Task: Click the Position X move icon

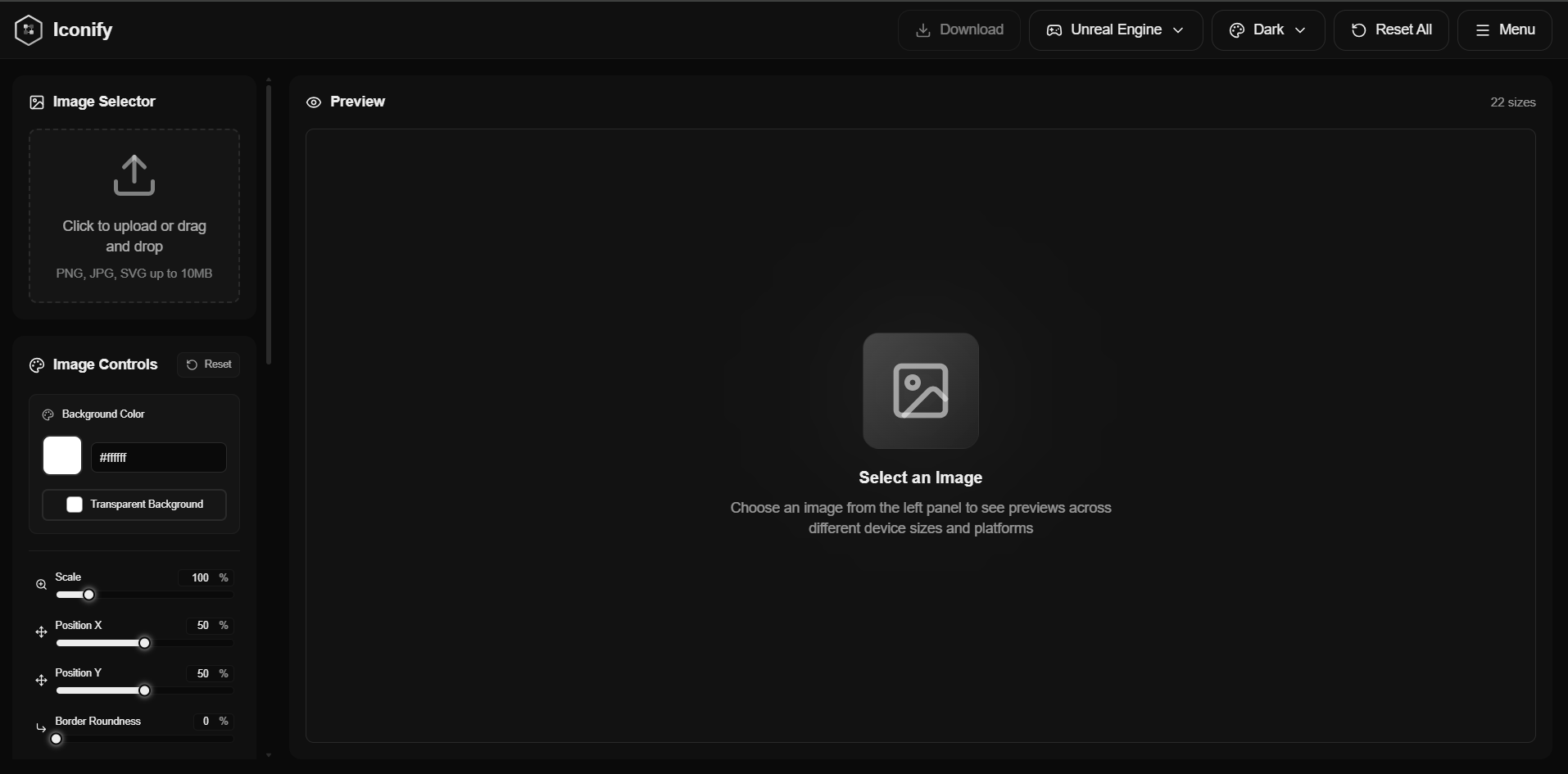Action: tap(41, 632)
